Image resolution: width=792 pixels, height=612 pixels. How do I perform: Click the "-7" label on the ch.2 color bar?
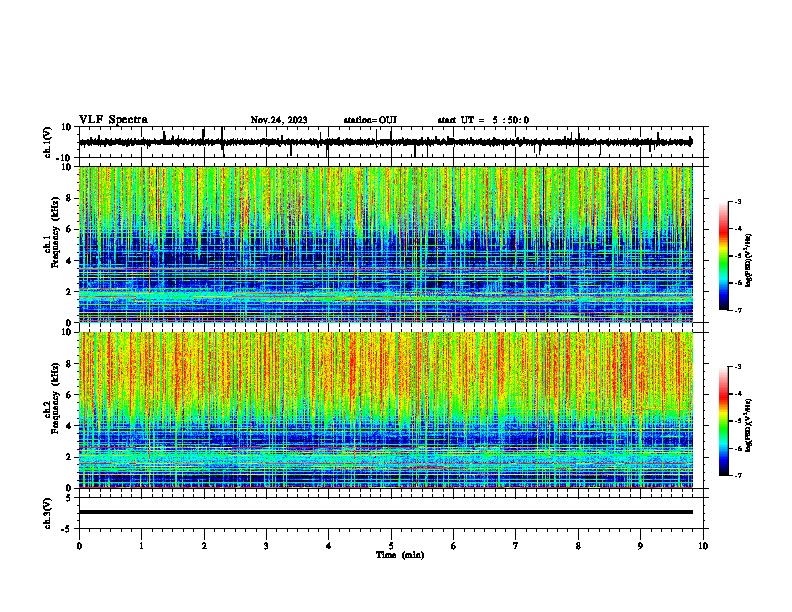[x=737, y=476]
